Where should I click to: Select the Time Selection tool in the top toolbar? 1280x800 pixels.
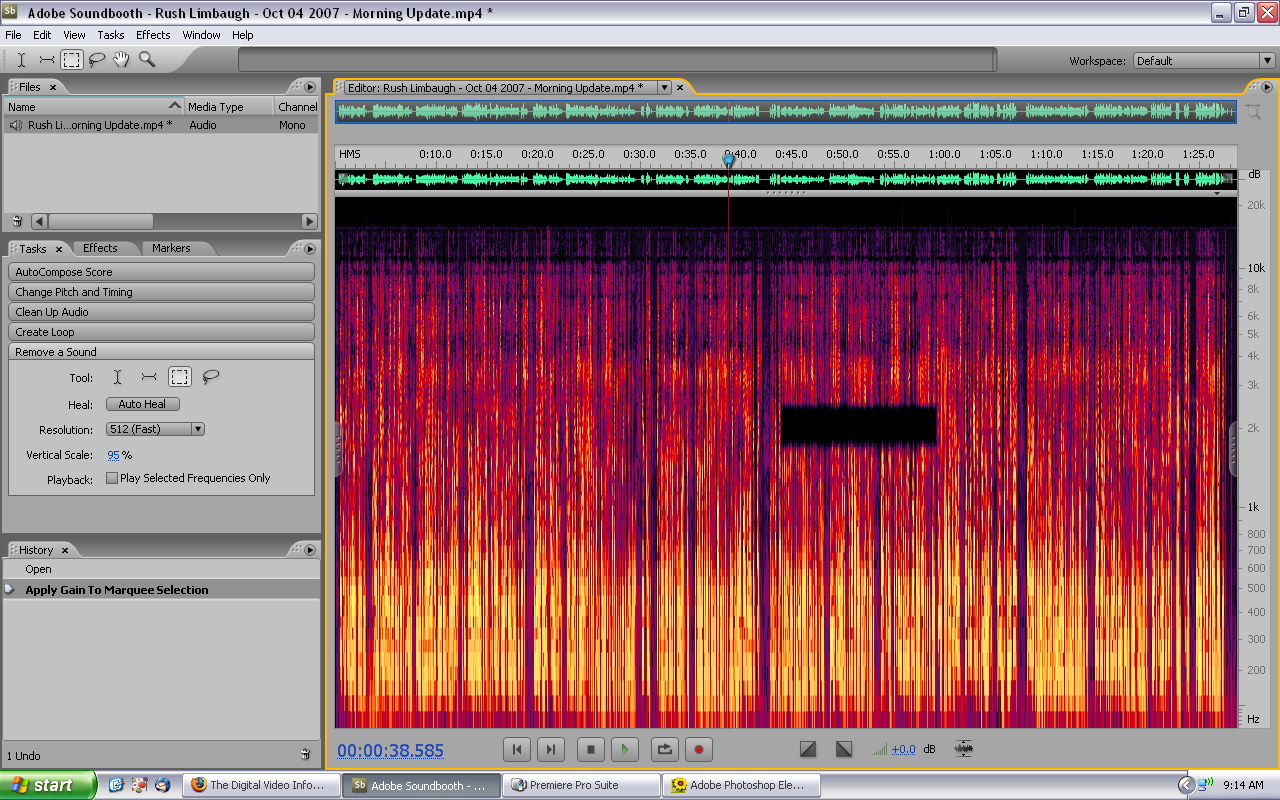click(x=22, y=60)
